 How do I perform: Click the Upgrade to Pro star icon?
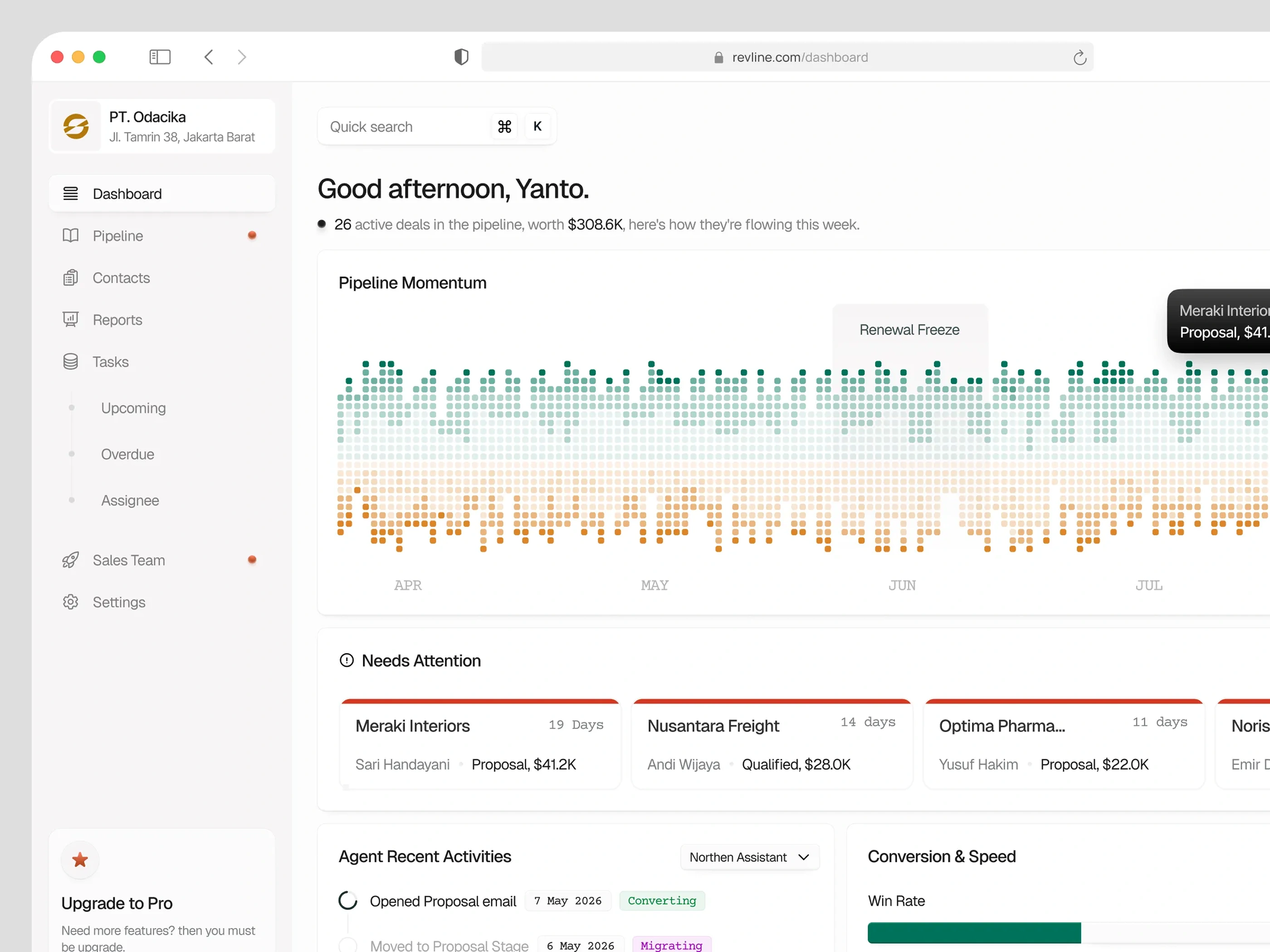80,860
